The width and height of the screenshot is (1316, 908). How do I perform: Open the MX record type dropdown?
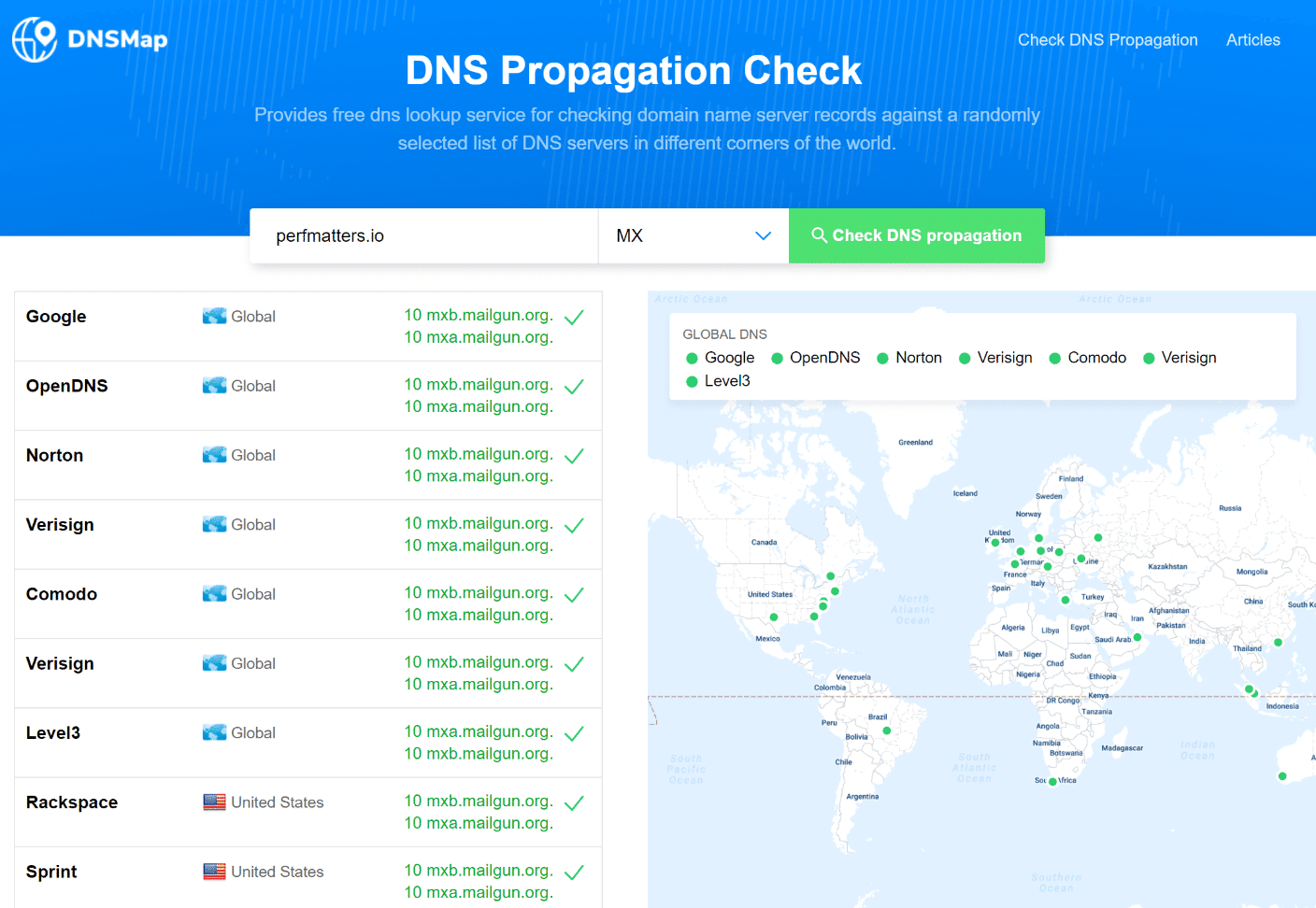tap(694, 235)
